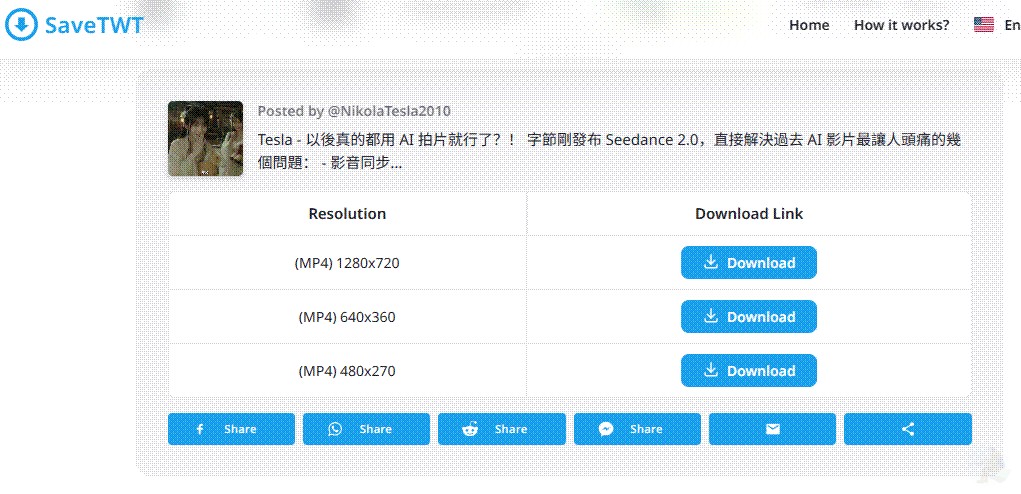The width and height of the screenshot is (1021, 494).
Task: Share via Facebook button
Action: 231,429
